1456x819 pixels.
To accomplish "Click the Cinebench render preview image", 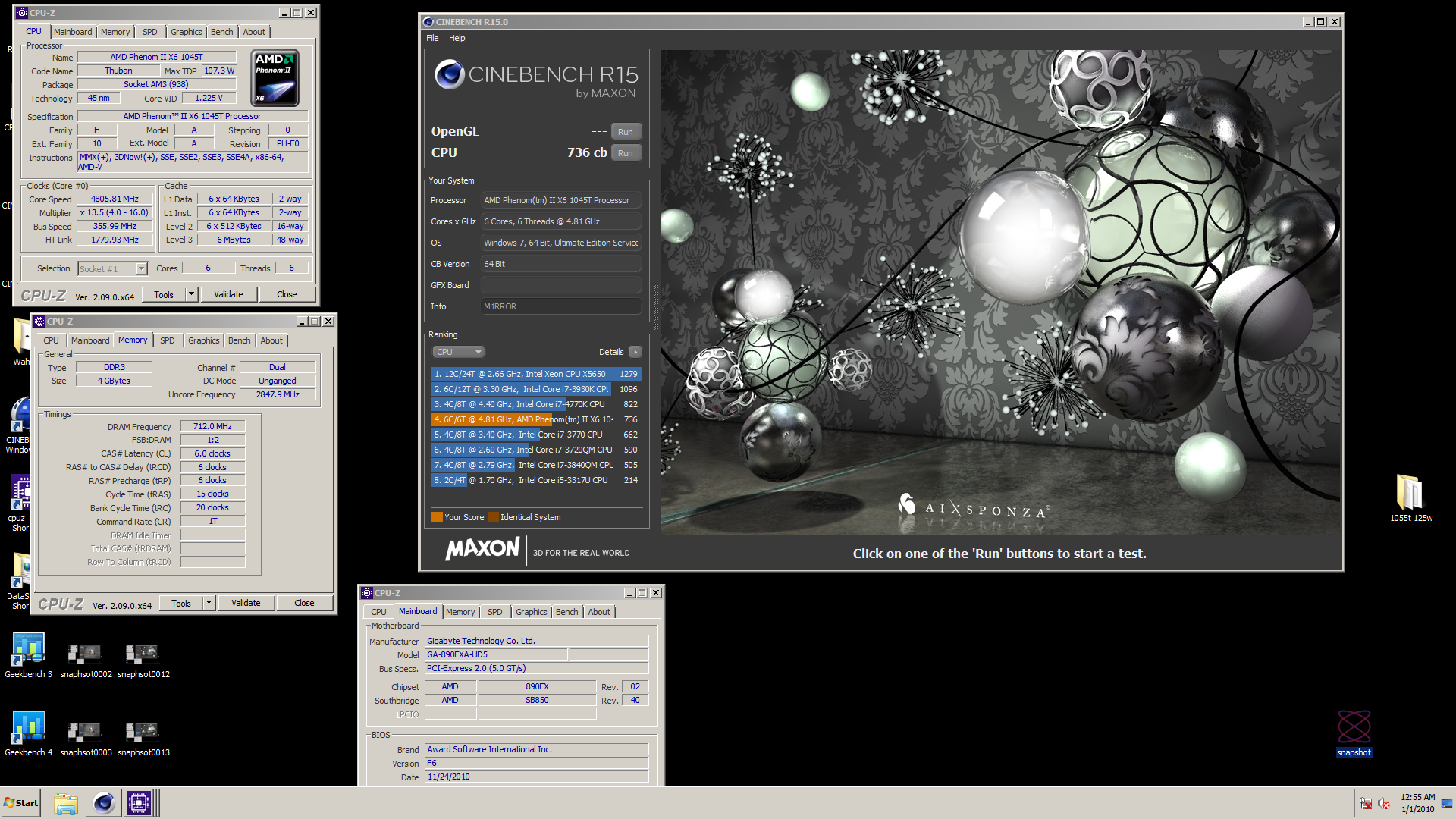I will [999, 293].
